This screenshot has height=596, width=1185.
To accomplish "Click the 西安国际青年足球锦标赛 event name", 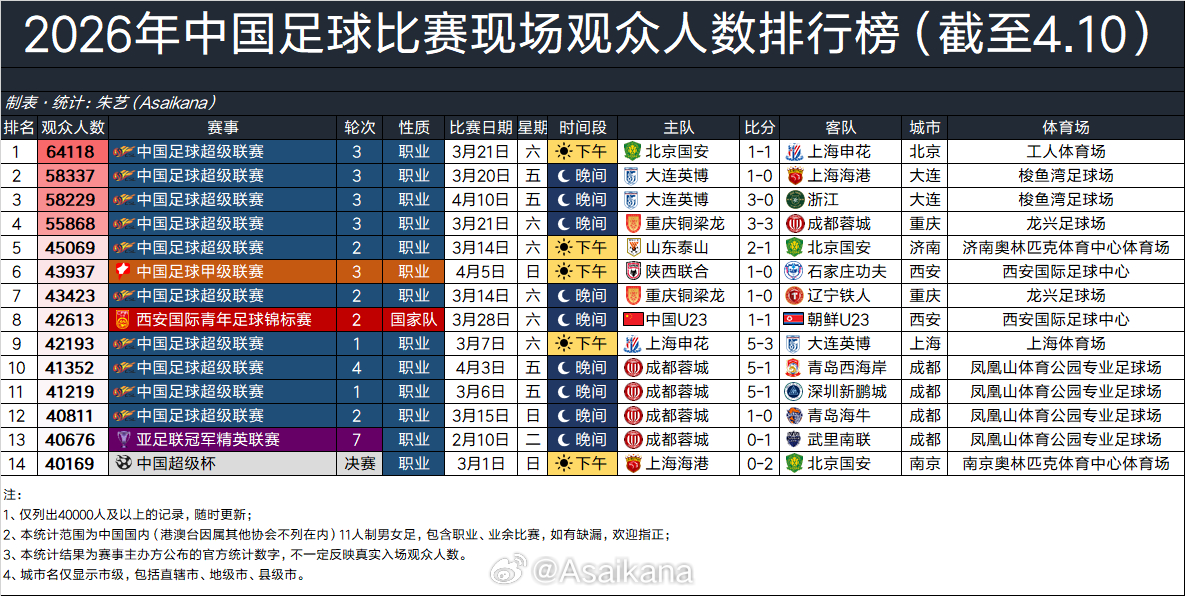I will point(224,320).
